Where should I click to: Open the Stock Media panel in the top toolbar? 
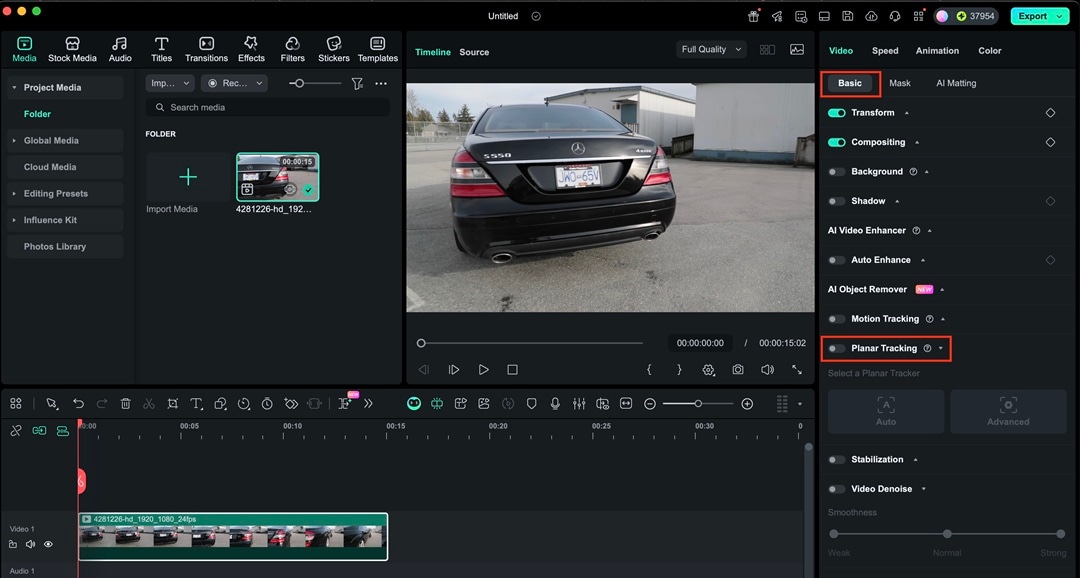pos(71,48)
